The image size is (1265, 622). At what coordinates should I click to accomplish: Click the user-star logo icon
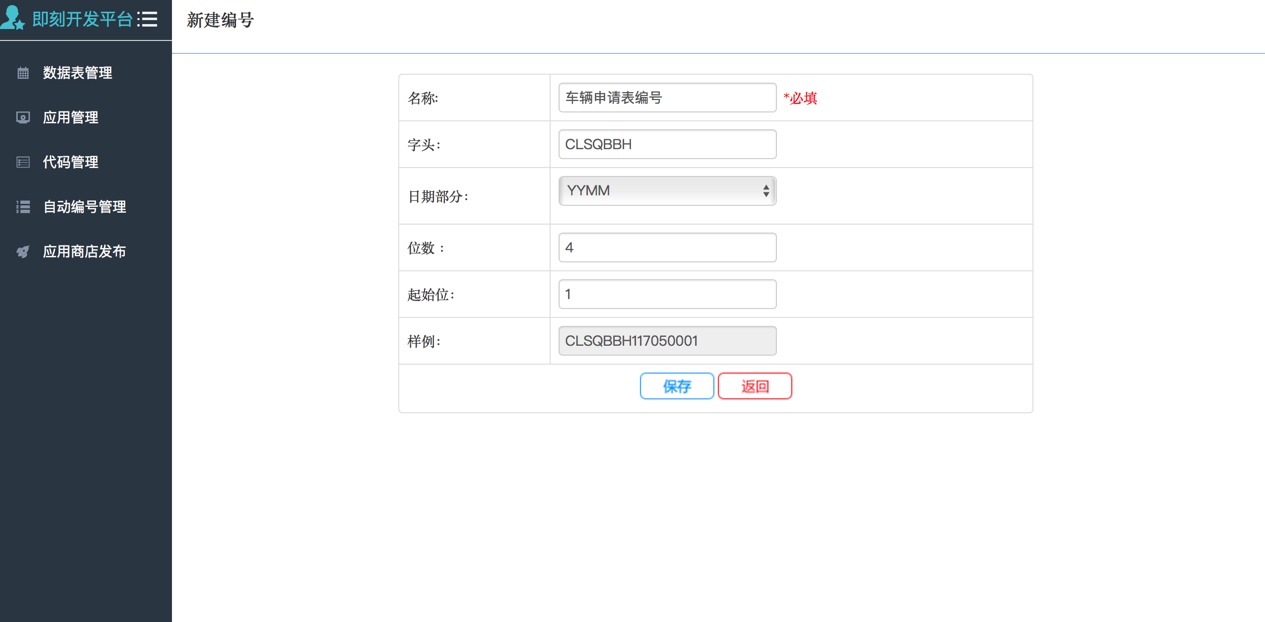[13, 18]
